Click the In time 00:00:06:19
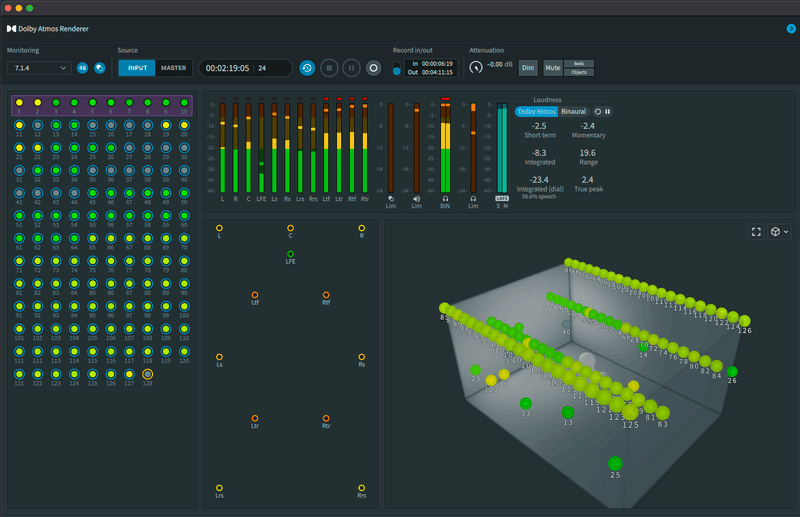The width and height of the screenshot is (800, 517). pyautogui.click(x=437, y=64)
